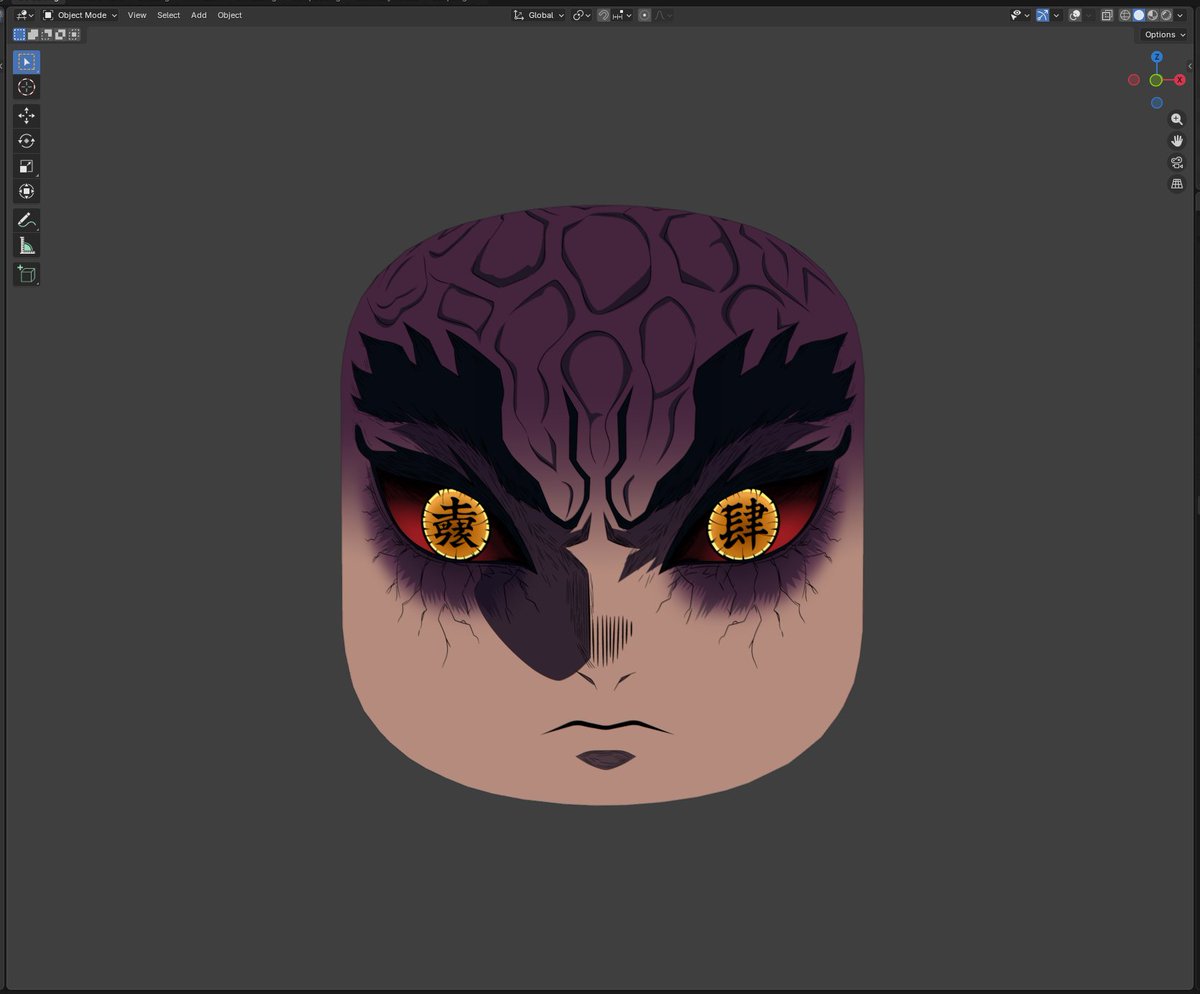Viewport: 1200px width, 994px height.
Task: Click the negative Z axis gizmo circle
Action: (x=1157, y=103)
